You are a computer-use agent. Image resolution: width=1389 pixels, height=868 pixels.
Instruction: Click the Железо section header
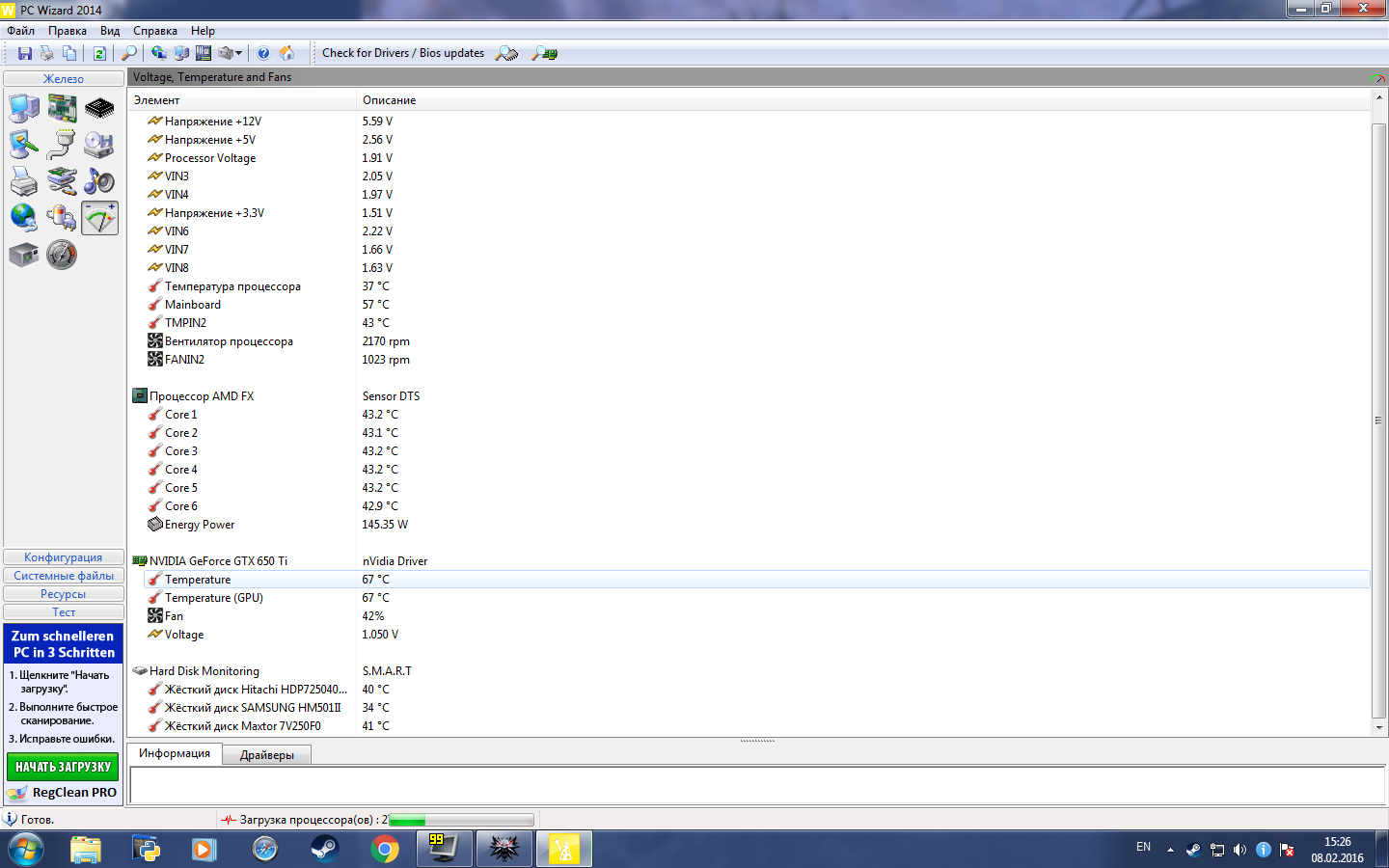pyautogui.click(x=64, y=78)
